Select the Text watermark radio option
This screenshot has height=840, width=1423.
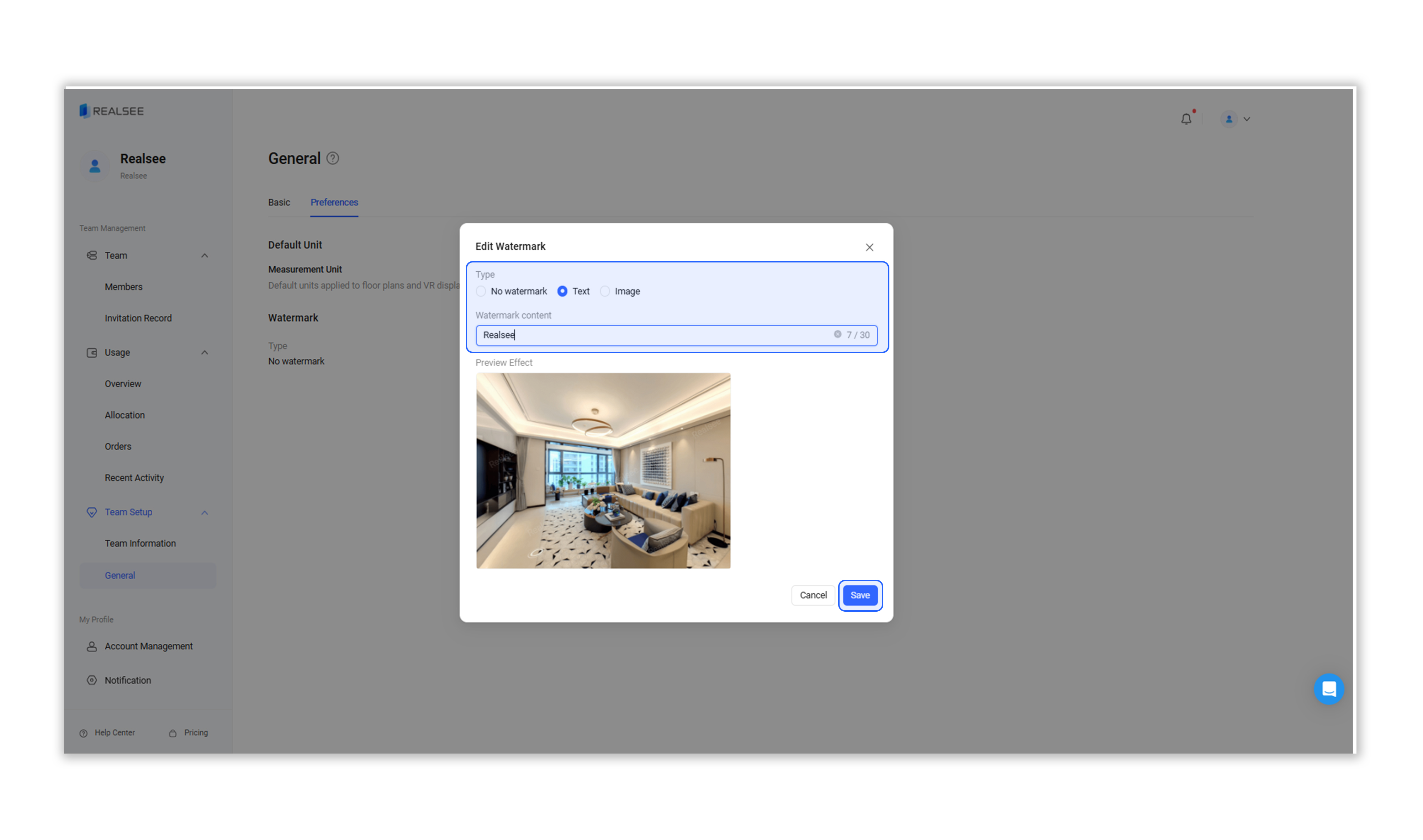pos(562,292)
